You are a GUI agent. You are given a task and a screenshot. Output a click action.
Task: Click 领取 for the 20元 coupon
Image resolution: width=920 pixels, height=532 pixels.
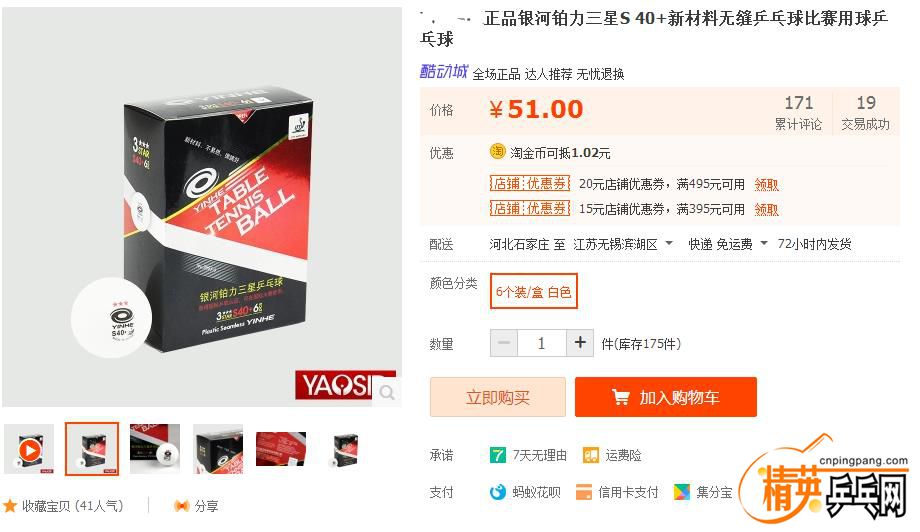tap(766, 185)
